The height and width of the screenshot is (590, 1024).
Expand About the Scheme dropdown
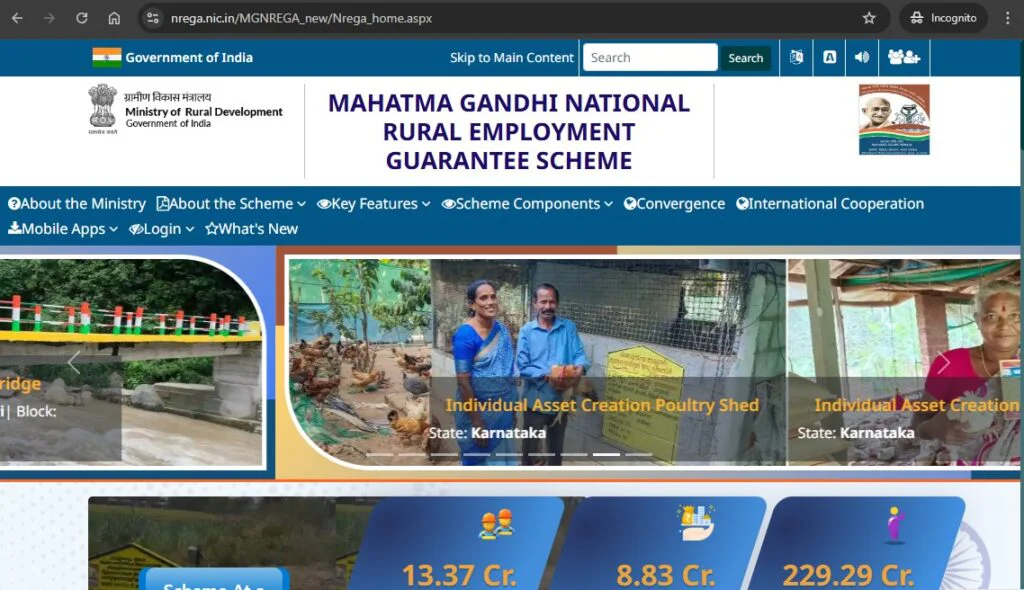(231, 204)
